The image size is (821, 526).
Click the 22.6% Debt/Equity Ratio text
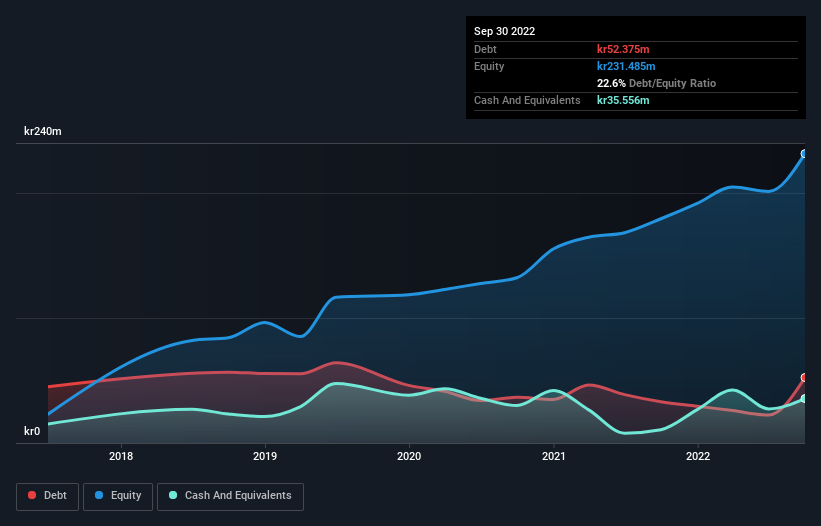coord(656,83)
